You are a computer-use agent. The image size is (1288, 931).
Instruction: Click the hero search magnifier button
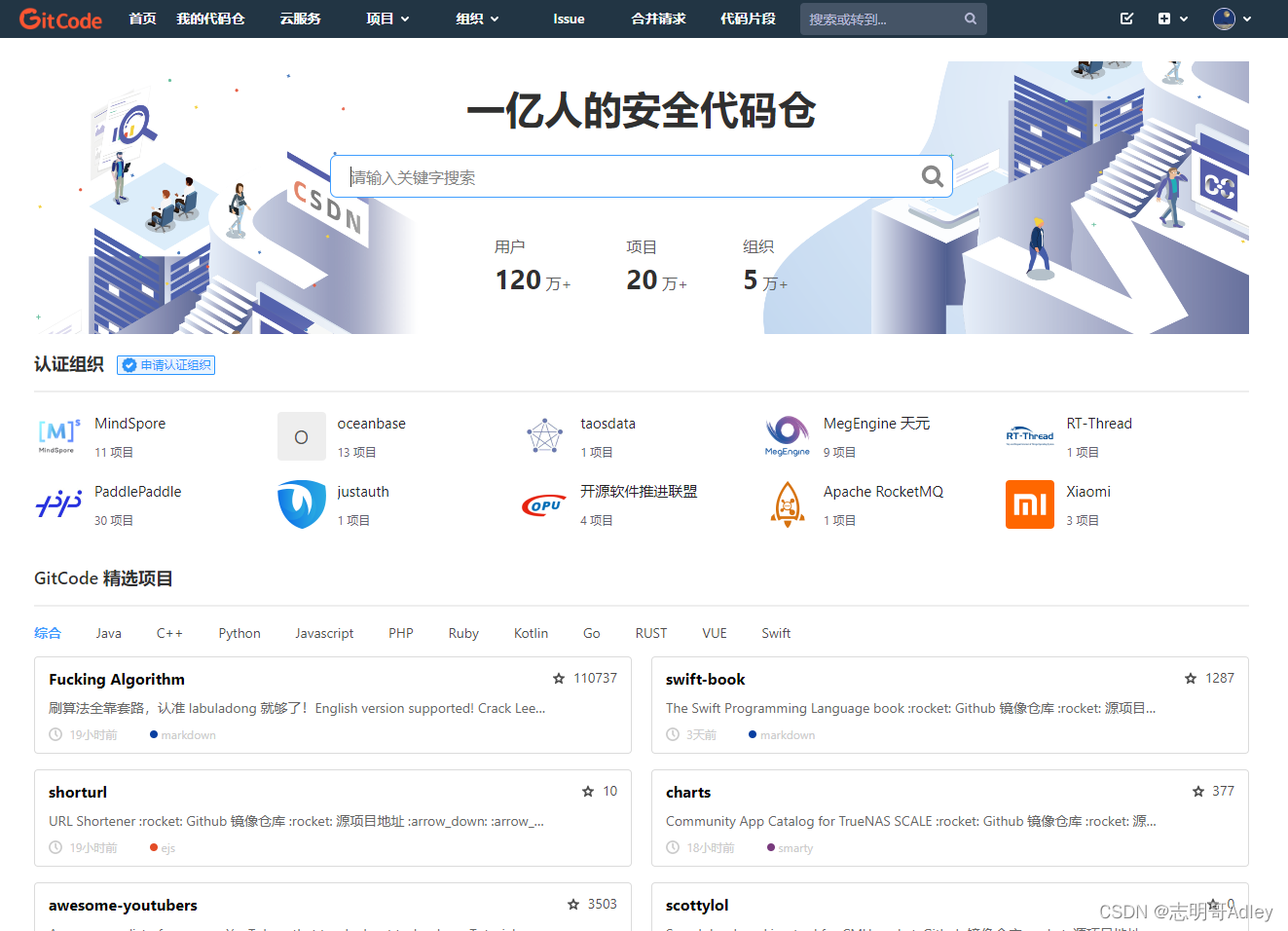tap(933, 176)
